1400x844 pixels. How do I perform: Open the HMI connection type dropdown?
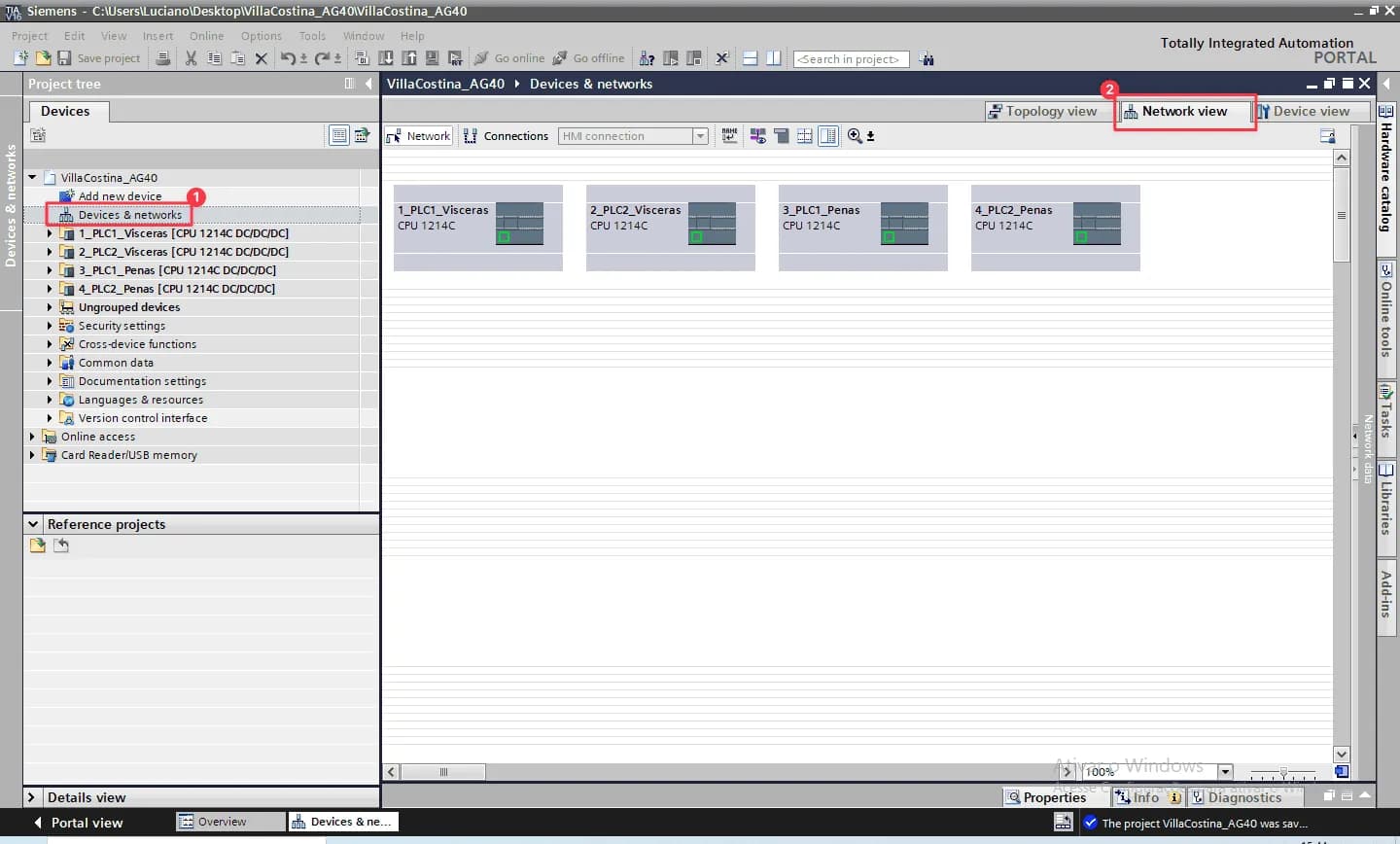(x=700, y=136)
